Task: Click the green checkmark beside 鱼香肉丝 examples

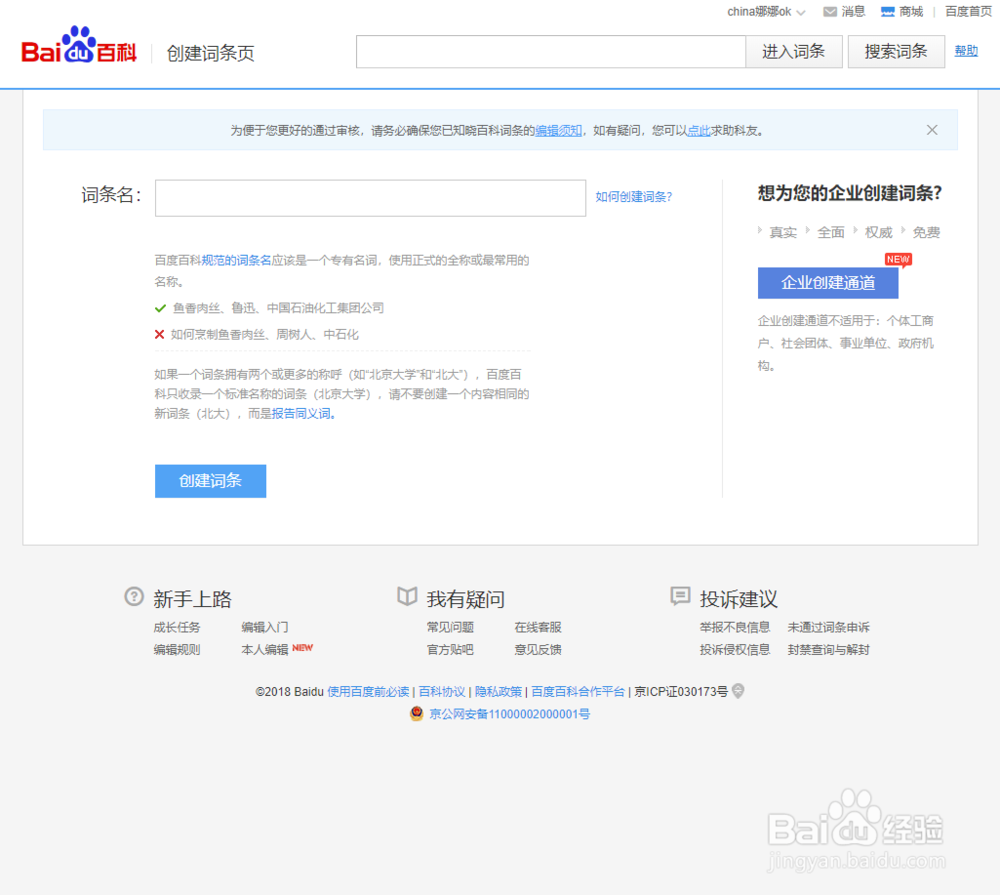Action: [160, 308]
